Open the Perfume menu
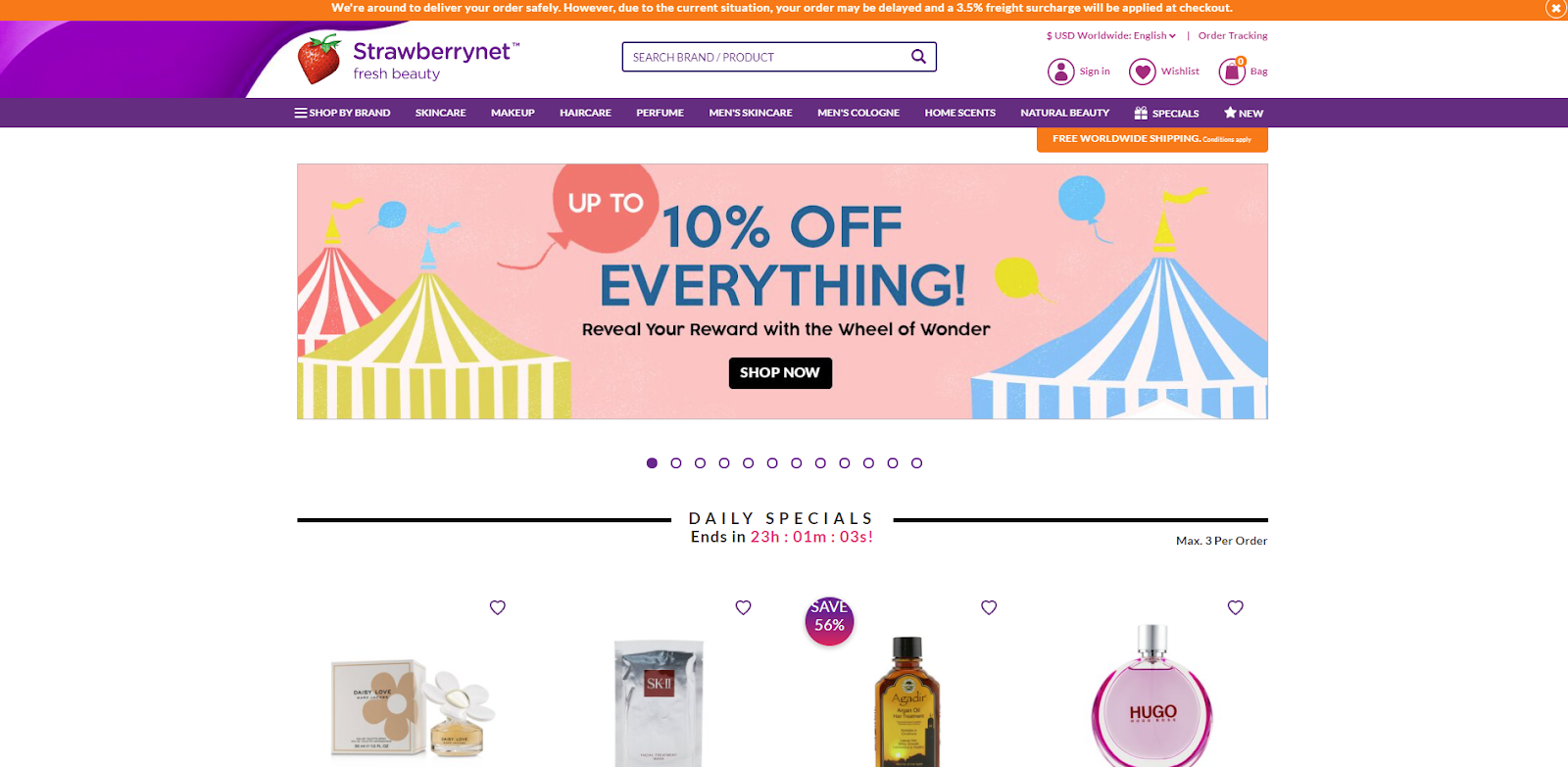1568x767 pixels. coord(660,113)
